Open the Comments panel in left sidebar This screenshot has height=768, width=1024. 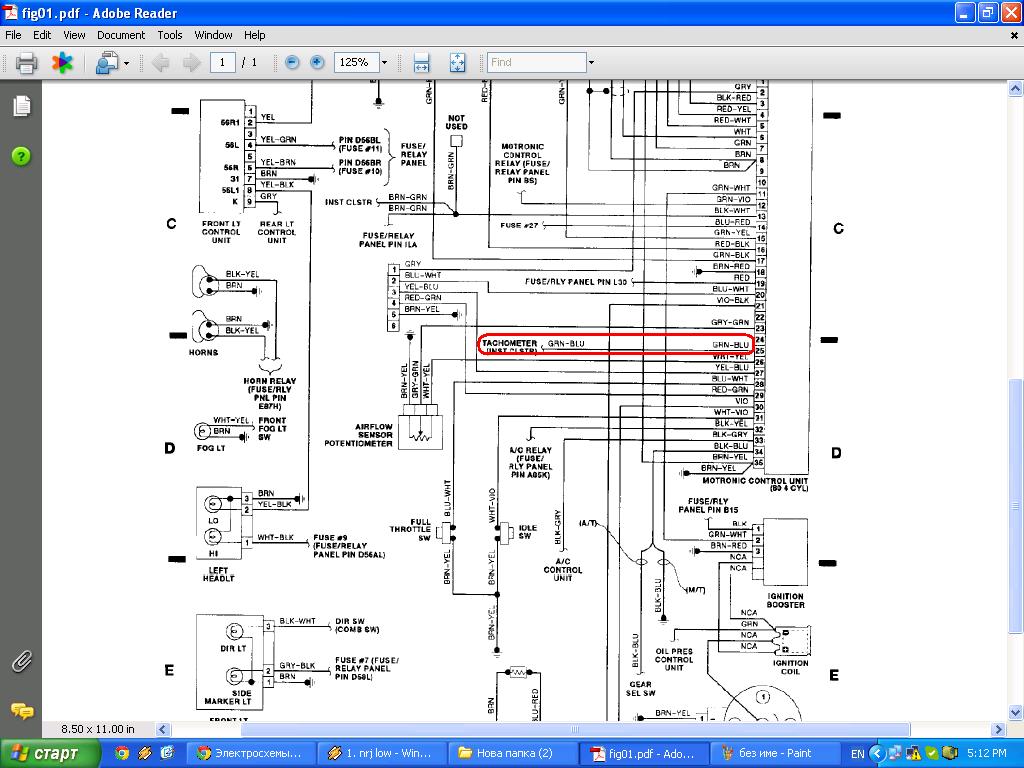pos(21,711)
